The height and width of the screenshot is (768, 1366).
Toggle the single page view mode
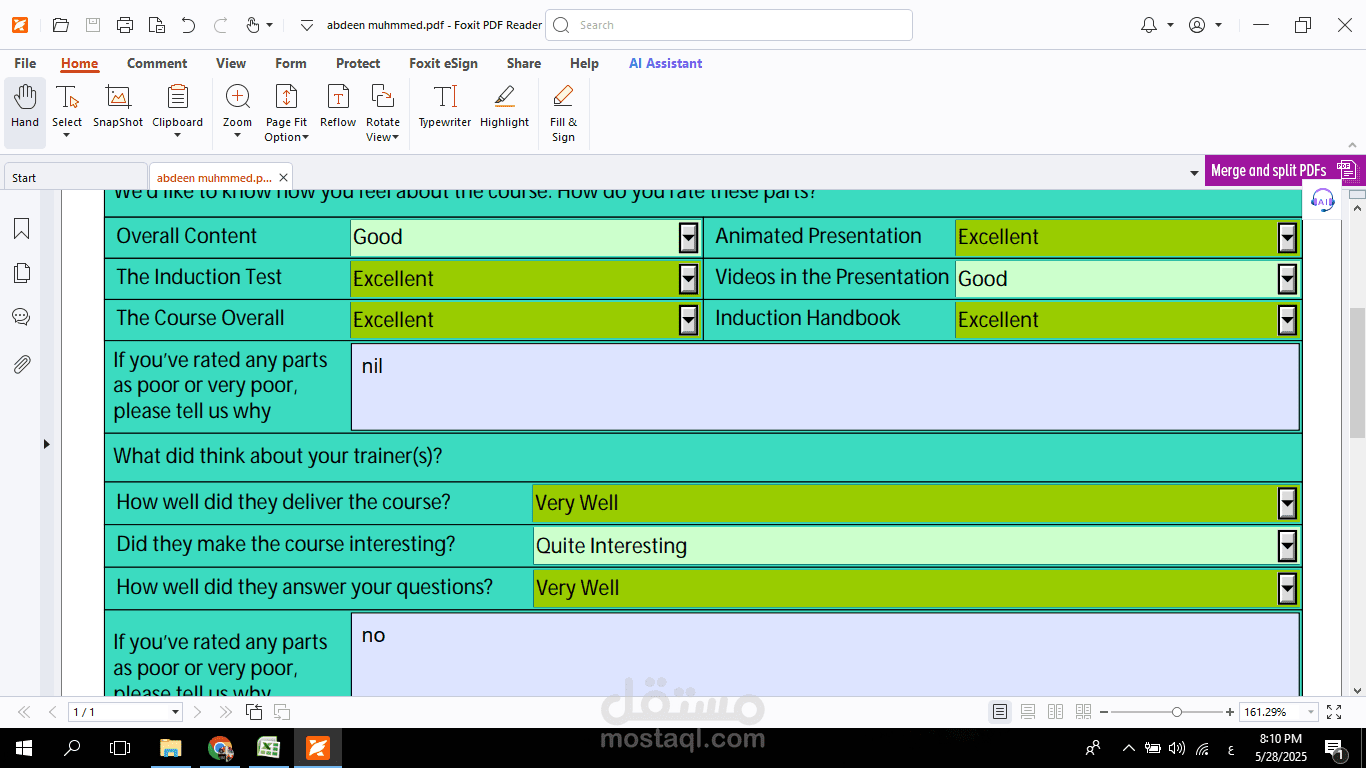[1000, 712]
